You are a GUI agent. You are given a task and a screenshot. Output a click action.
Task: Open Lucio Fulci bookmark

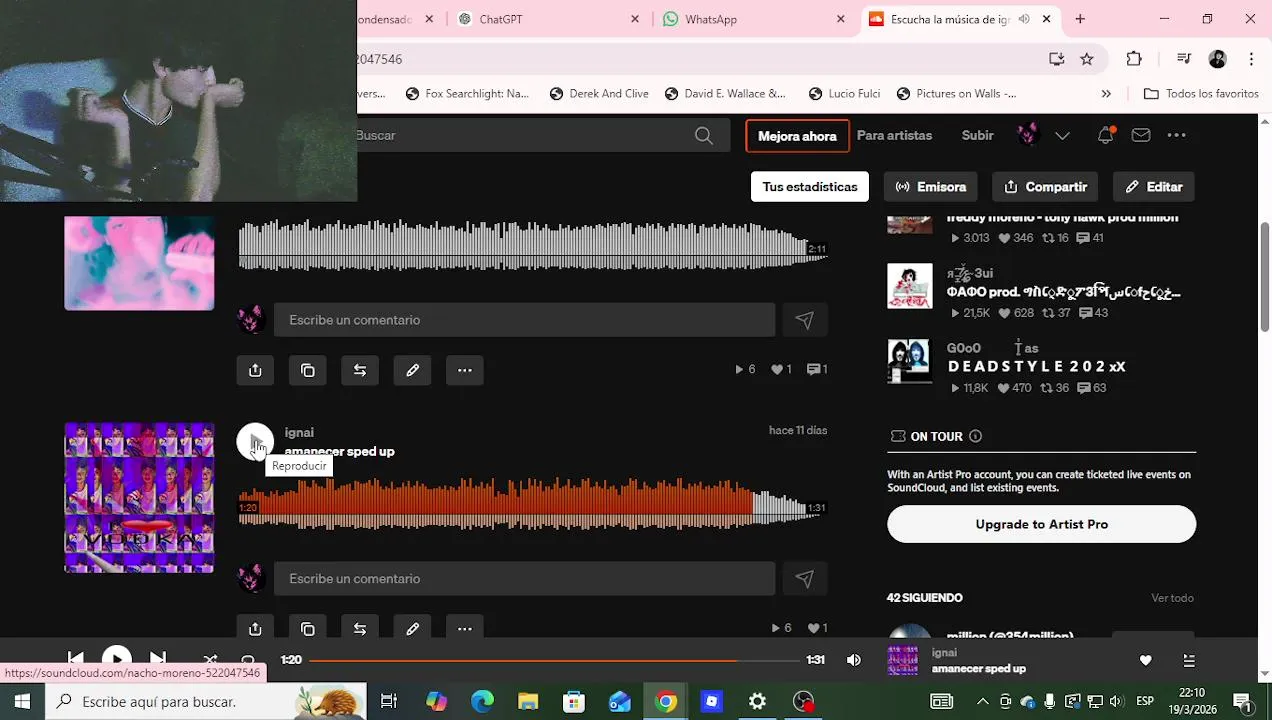pyautogui.click(x=845, y=94)
